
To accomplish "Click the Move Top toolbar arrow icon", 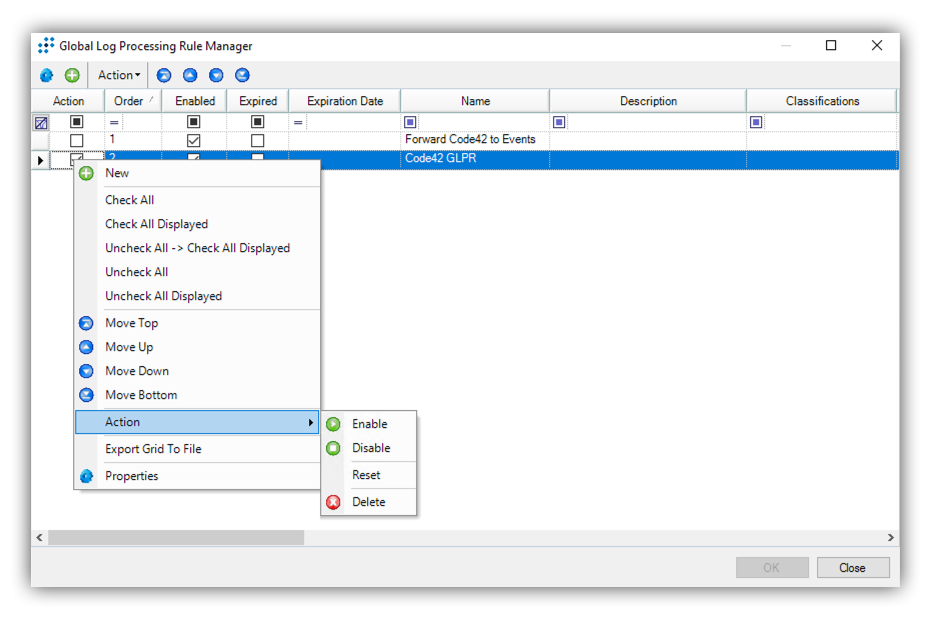I will coord(164,75).
